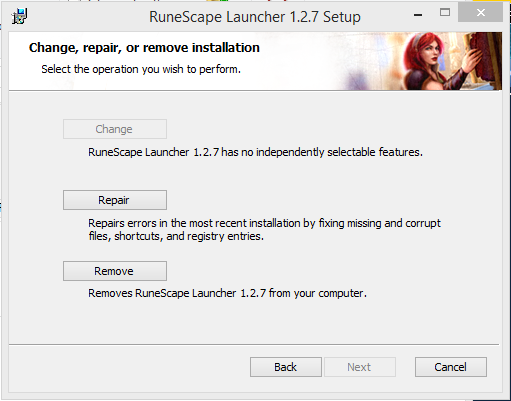
Task: Go Back to the previous setup page
Action: point(286,367)
